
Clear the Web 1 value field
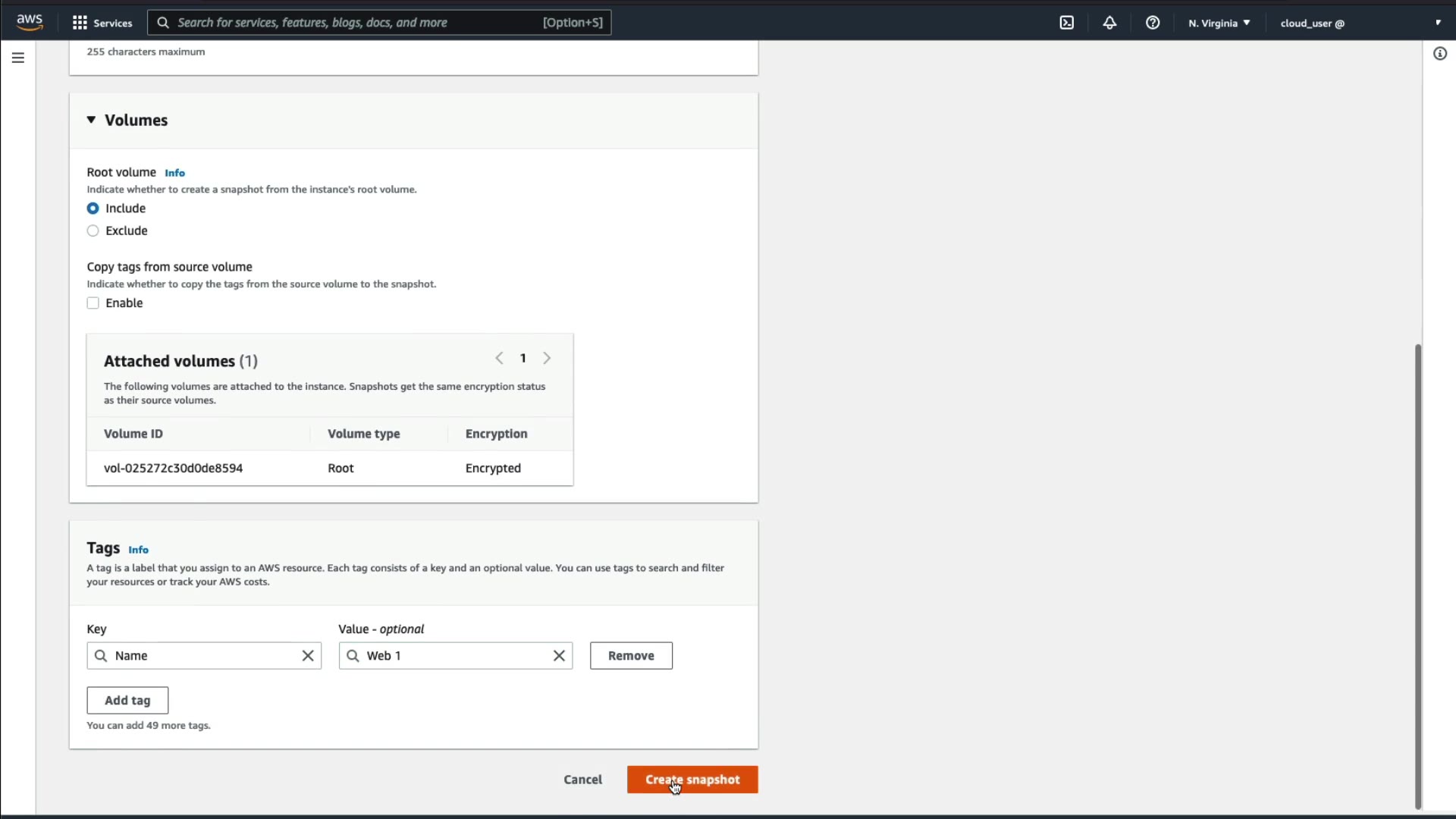[x=559, y=656]
